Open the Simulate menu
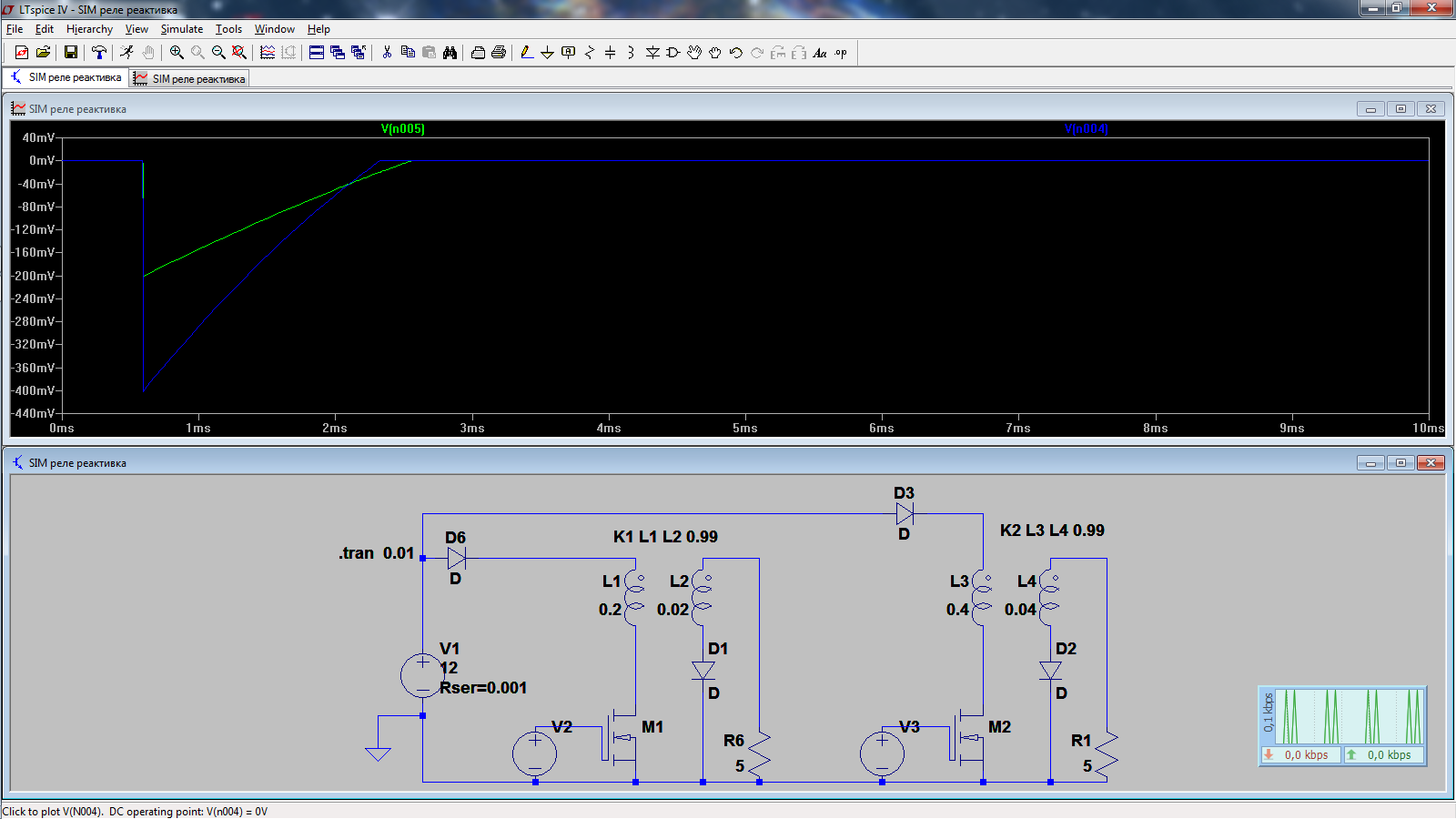 (x=181, y=29)
